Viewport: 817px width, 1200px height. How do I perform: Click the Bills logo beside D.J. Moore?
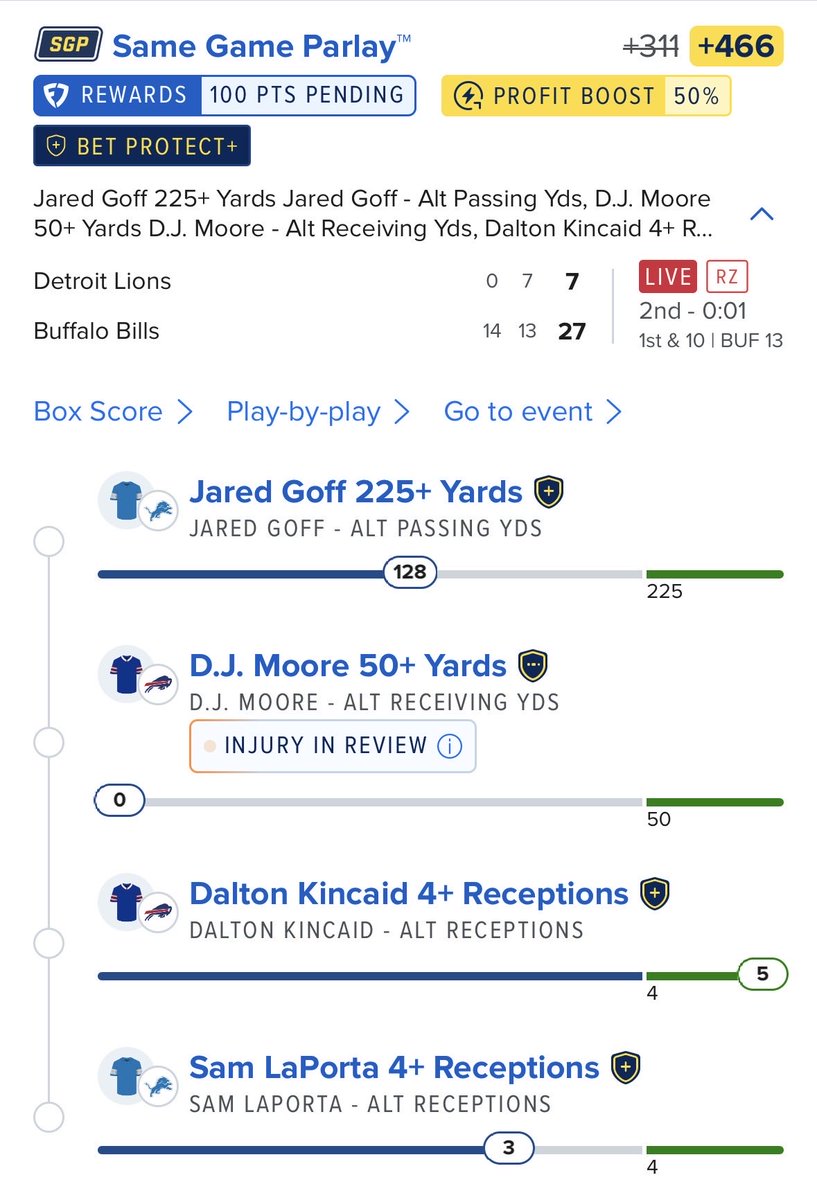[x=158, y=685]
